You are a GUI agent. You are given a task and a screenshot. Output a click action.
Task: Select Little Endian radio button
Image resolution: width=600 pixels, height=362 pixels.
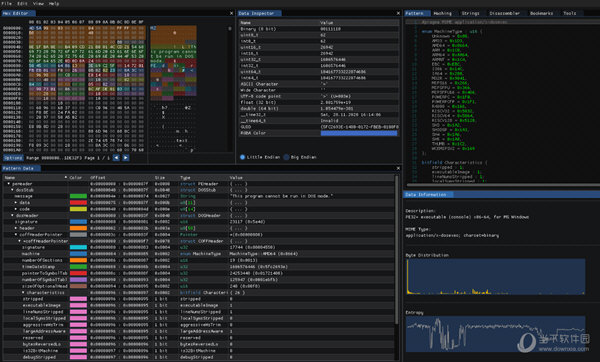(x=242, y=157)
